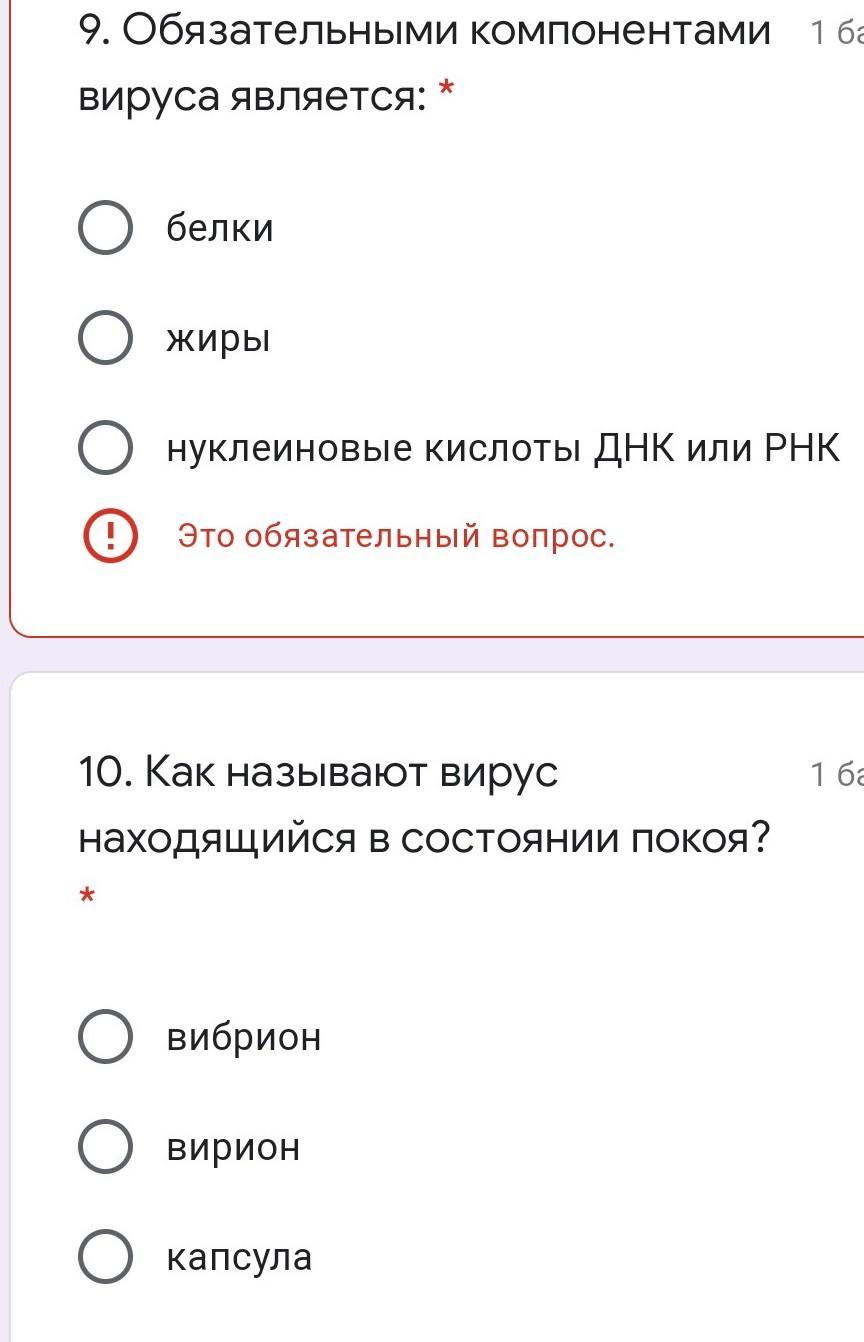Click the points label beside question 10
864x1342 pixels.
pos(836,775)
